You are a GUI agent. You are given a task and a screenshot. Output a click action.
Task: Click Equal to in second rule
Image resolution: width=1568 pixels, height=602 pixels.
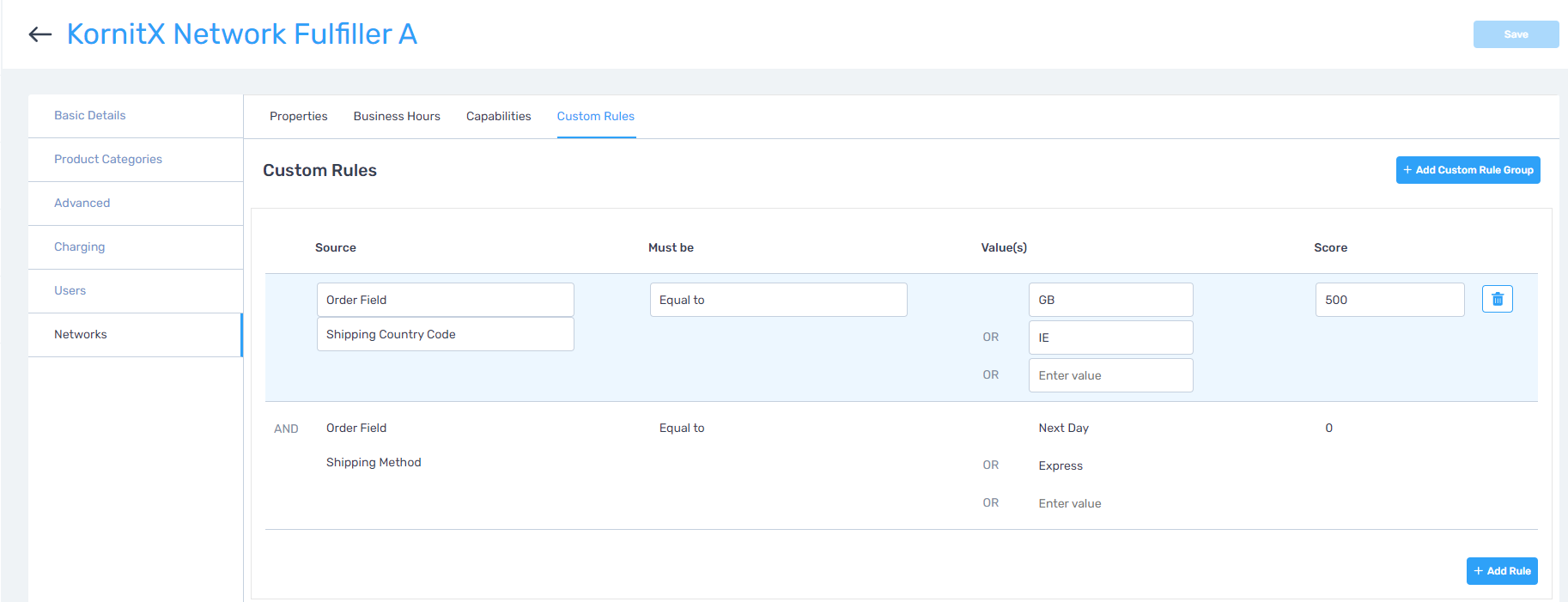(x=682, y=428)
